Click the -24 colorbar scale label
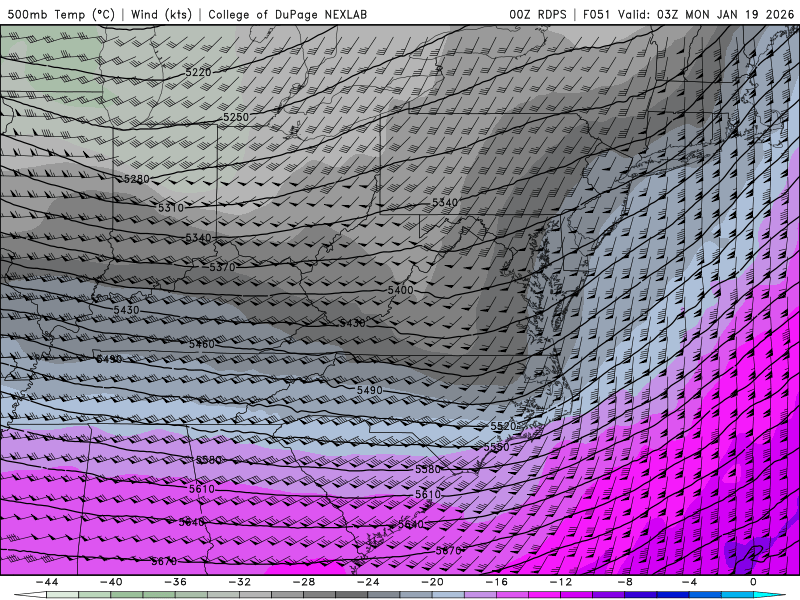This screenshot has height=600, width=800. click(368, 582)
